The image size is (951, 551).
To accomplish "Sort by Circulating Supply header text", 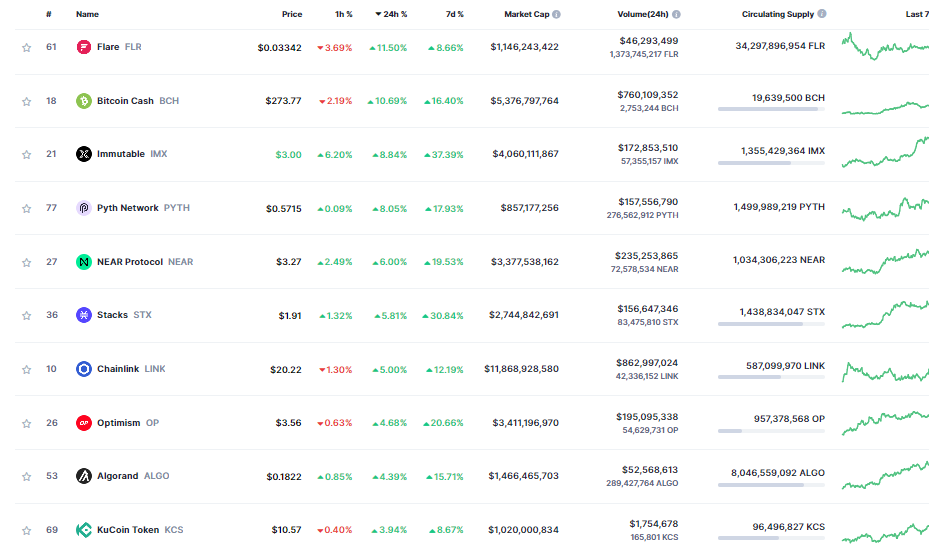I will coord(778,14).
